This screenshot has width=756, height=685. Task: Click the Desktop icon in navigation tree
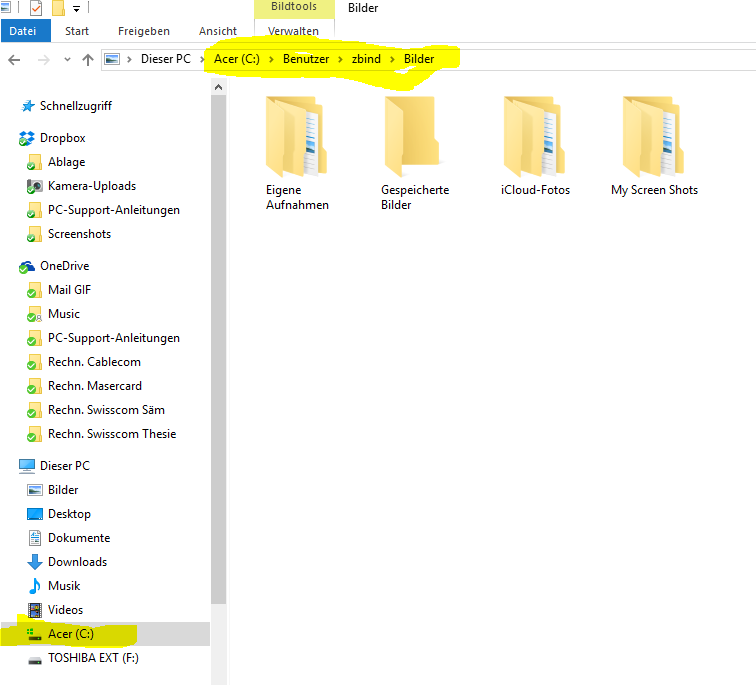[35, 514]
